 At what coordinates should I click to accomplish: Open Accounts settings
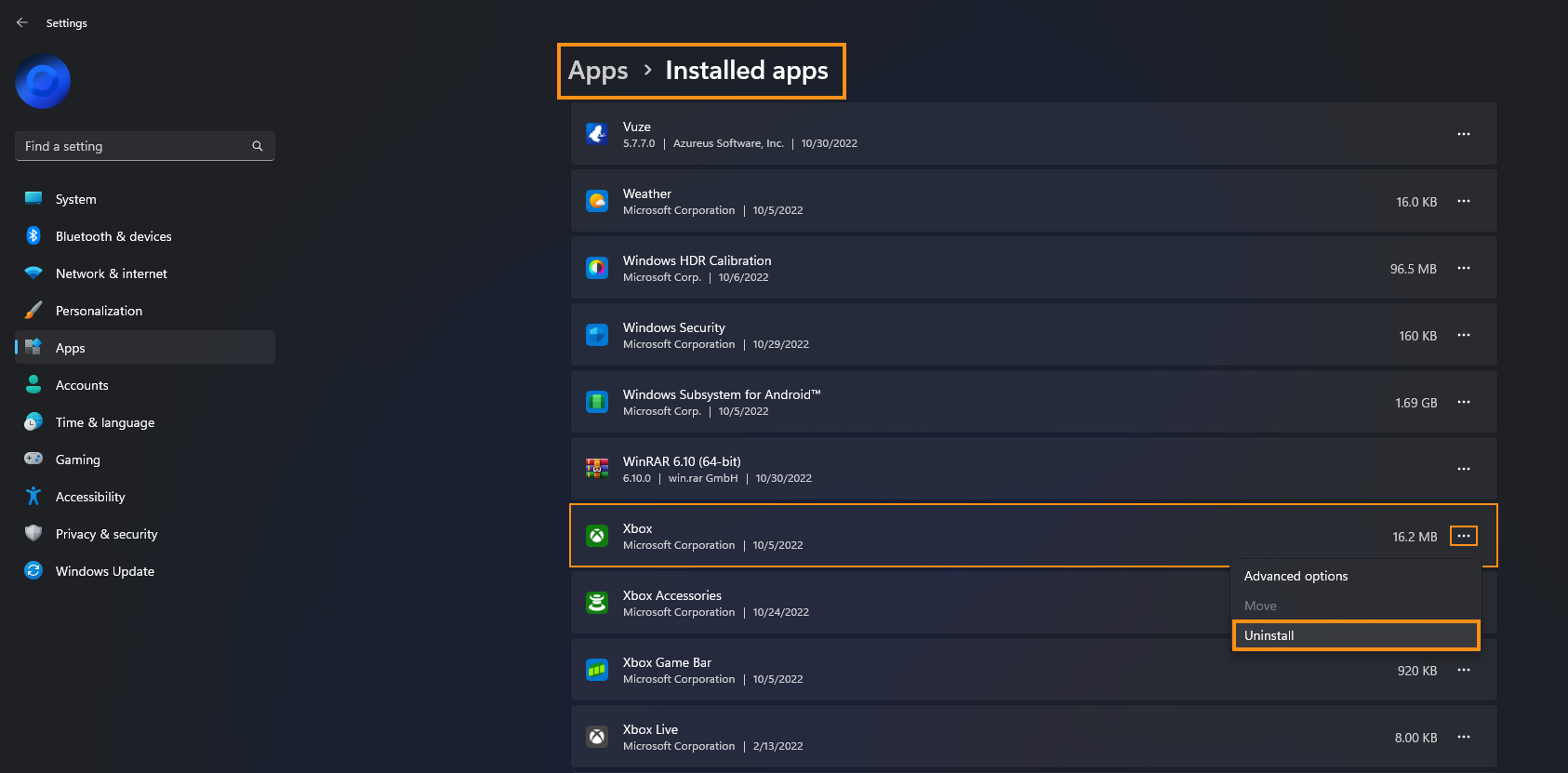tap(144, 385)
